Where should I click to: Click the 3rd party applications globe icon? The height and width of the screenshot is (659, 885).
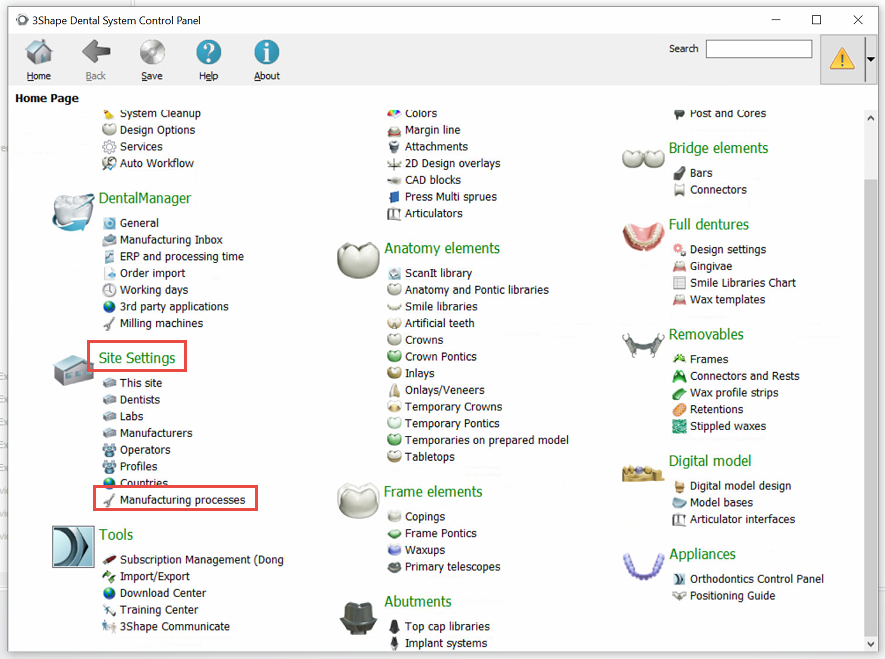point(109,307)
